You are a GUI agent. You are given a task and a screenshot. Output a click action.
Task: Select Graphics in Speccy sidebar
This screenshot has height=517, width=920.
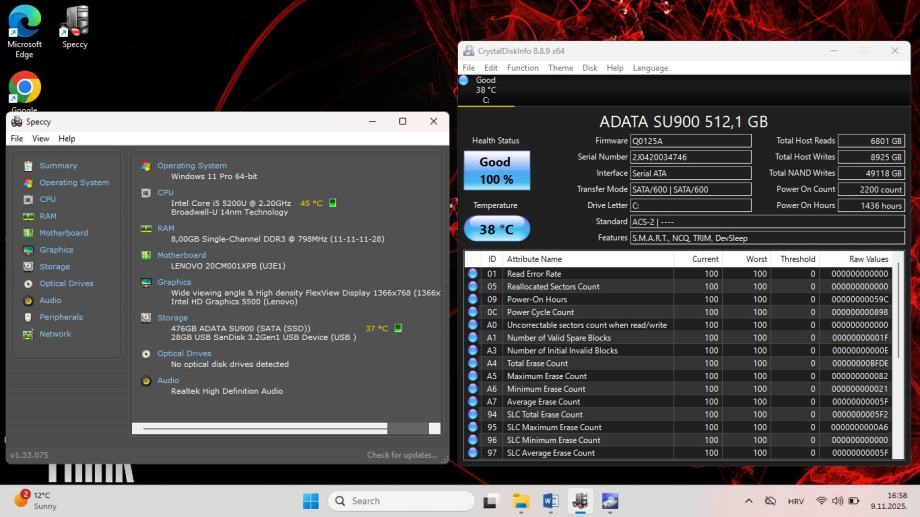(x=56, y=249)
